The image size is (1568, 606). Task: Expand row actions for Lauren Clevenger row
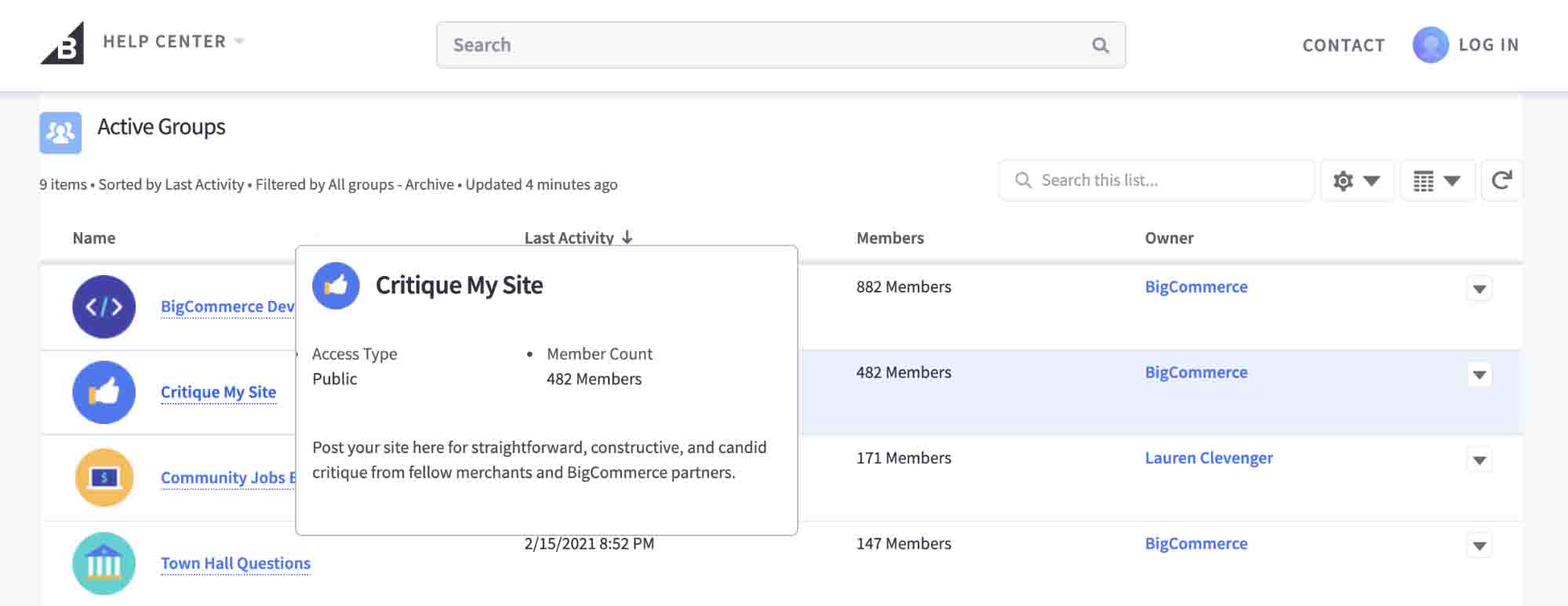[x=1479, y=459]
